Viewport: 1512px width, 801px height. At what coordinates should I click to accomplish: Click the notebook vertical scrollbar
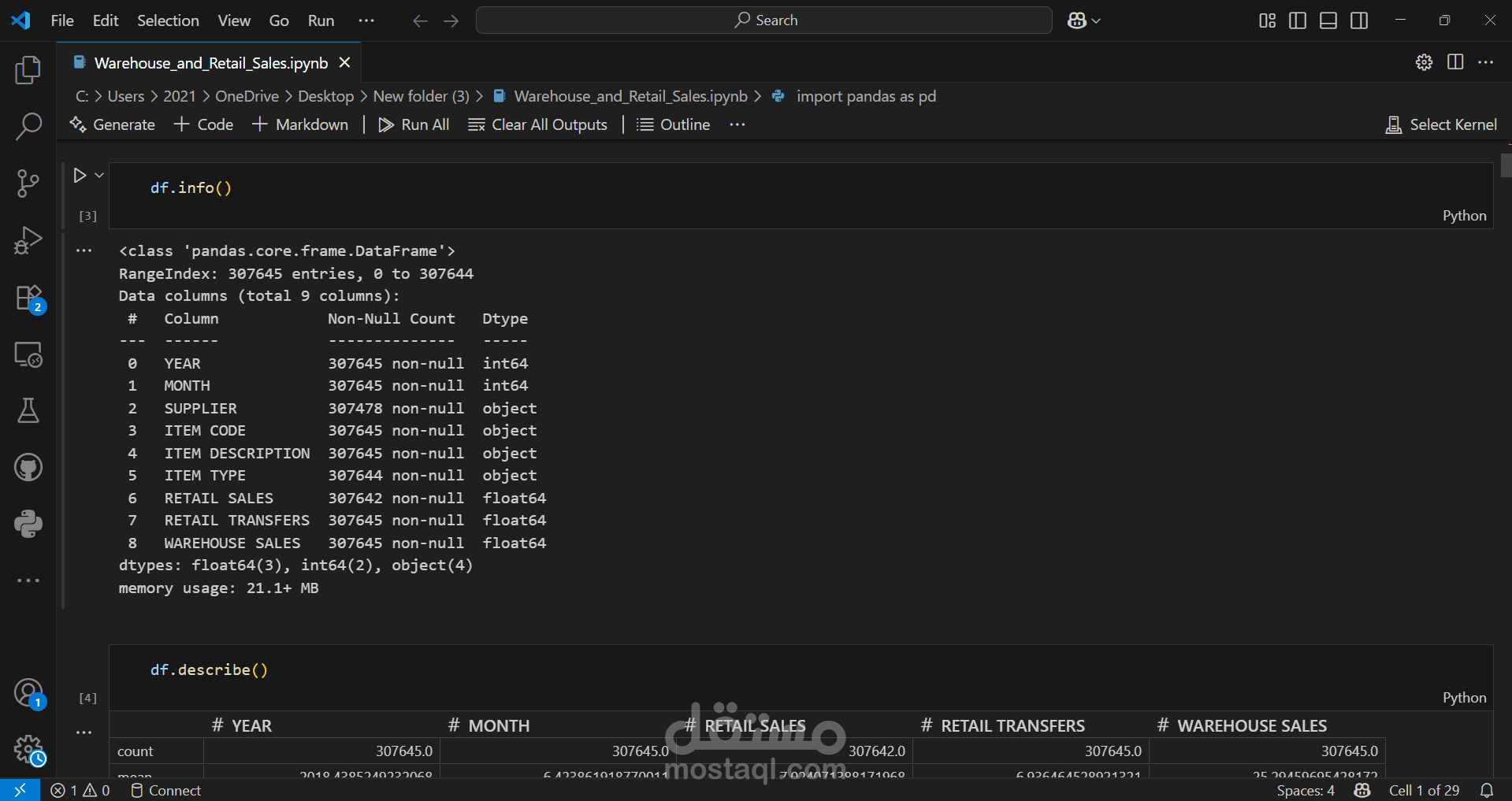pyautogui.click(x=1506, y=165)
